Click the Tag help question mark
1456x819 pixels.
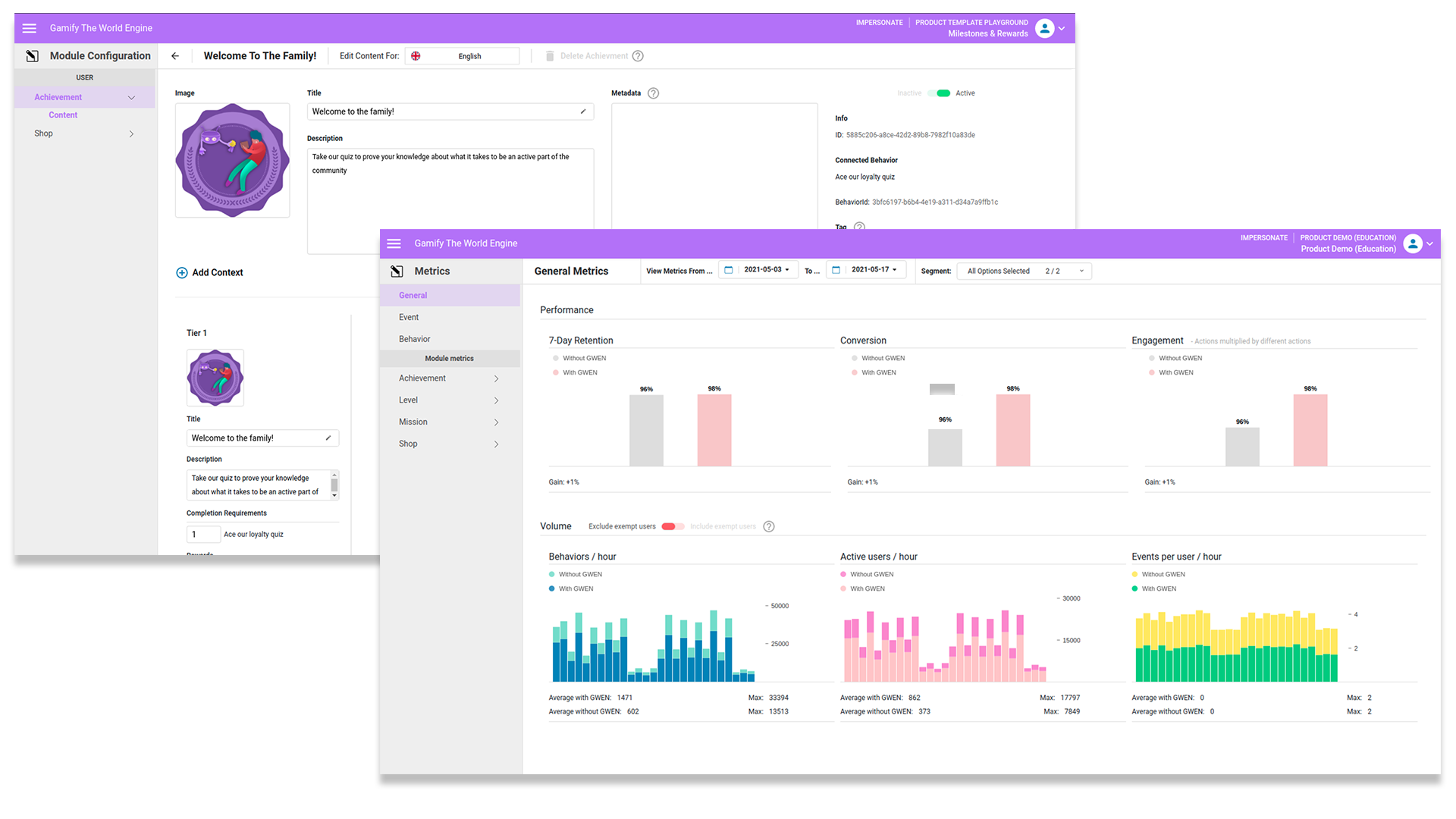859,227
